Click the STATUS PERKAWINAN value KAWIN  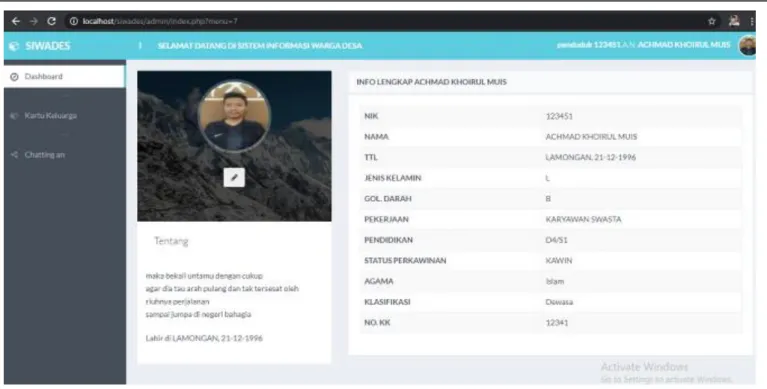559,260
